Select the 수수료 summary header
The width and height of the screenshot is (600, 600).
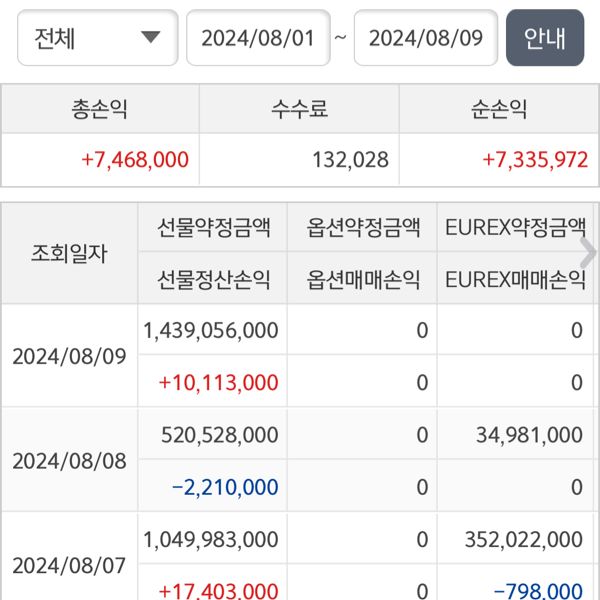299,109
